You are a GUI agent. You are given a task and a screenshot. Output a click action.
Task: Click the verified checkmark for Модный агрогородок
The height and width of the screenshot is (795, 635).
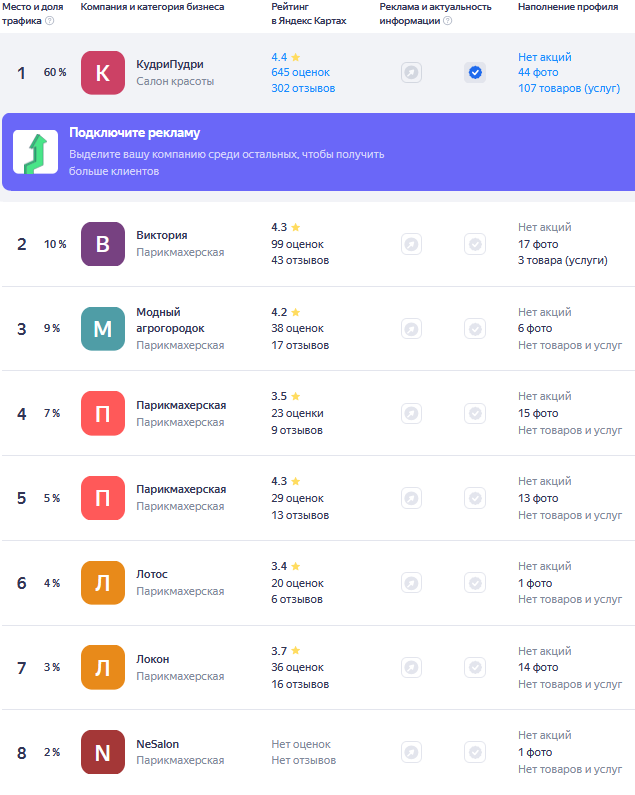coord(475,329)
